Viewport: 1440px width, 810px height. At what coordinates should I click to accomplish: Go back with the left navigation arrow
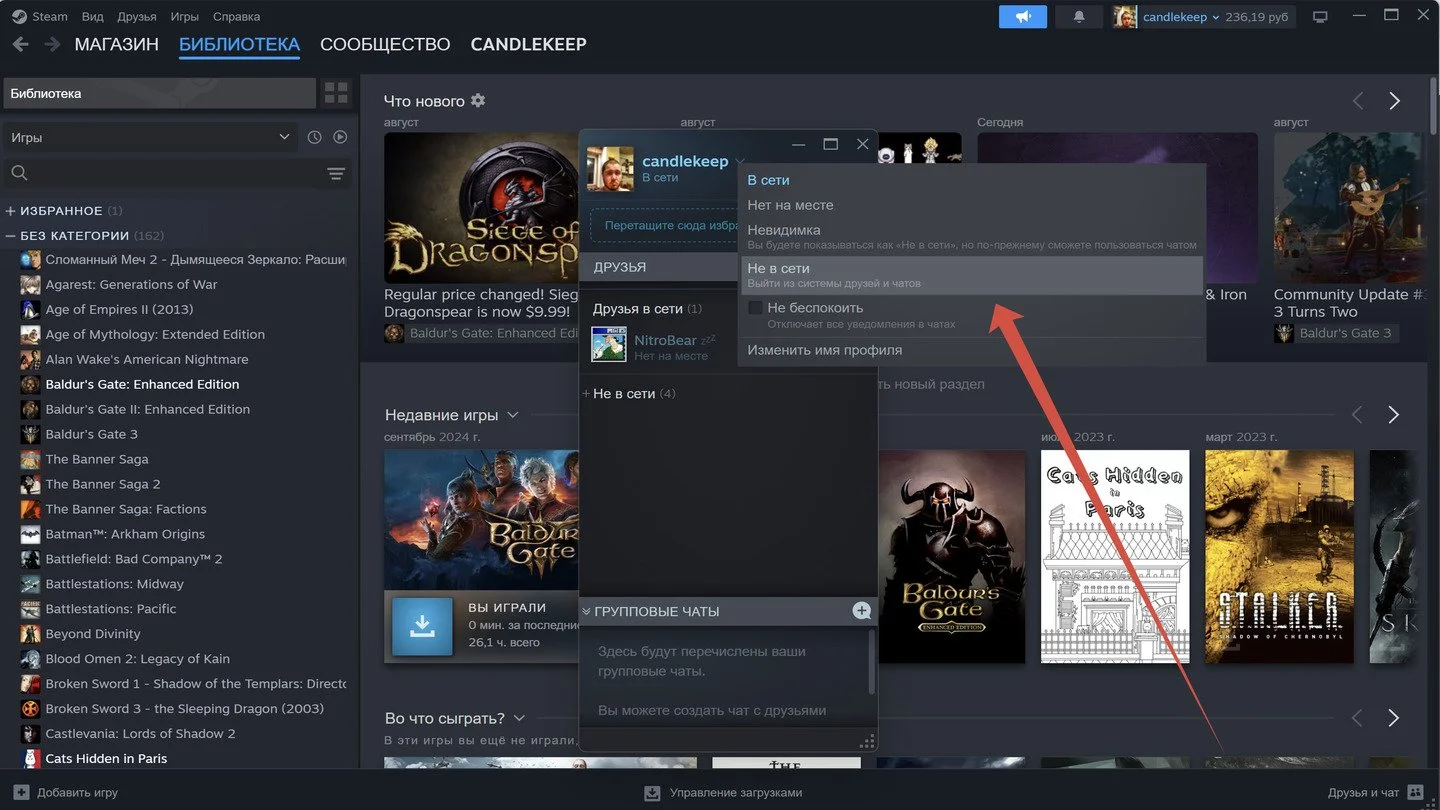21,44
